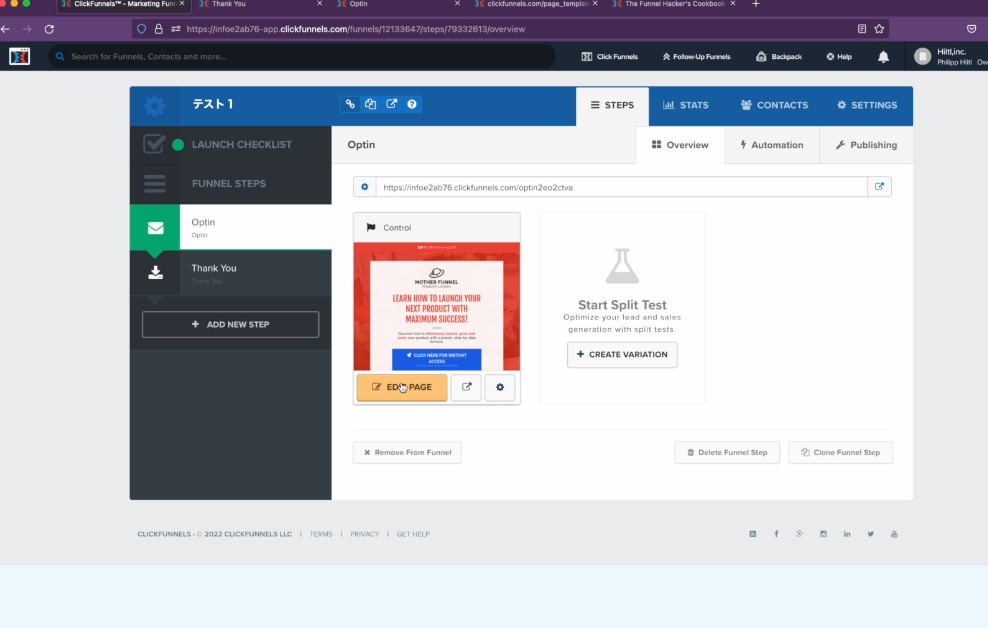Click the clone funnel icon in header
The width and height of the screenshot is (988, 628).
point(370,105)
